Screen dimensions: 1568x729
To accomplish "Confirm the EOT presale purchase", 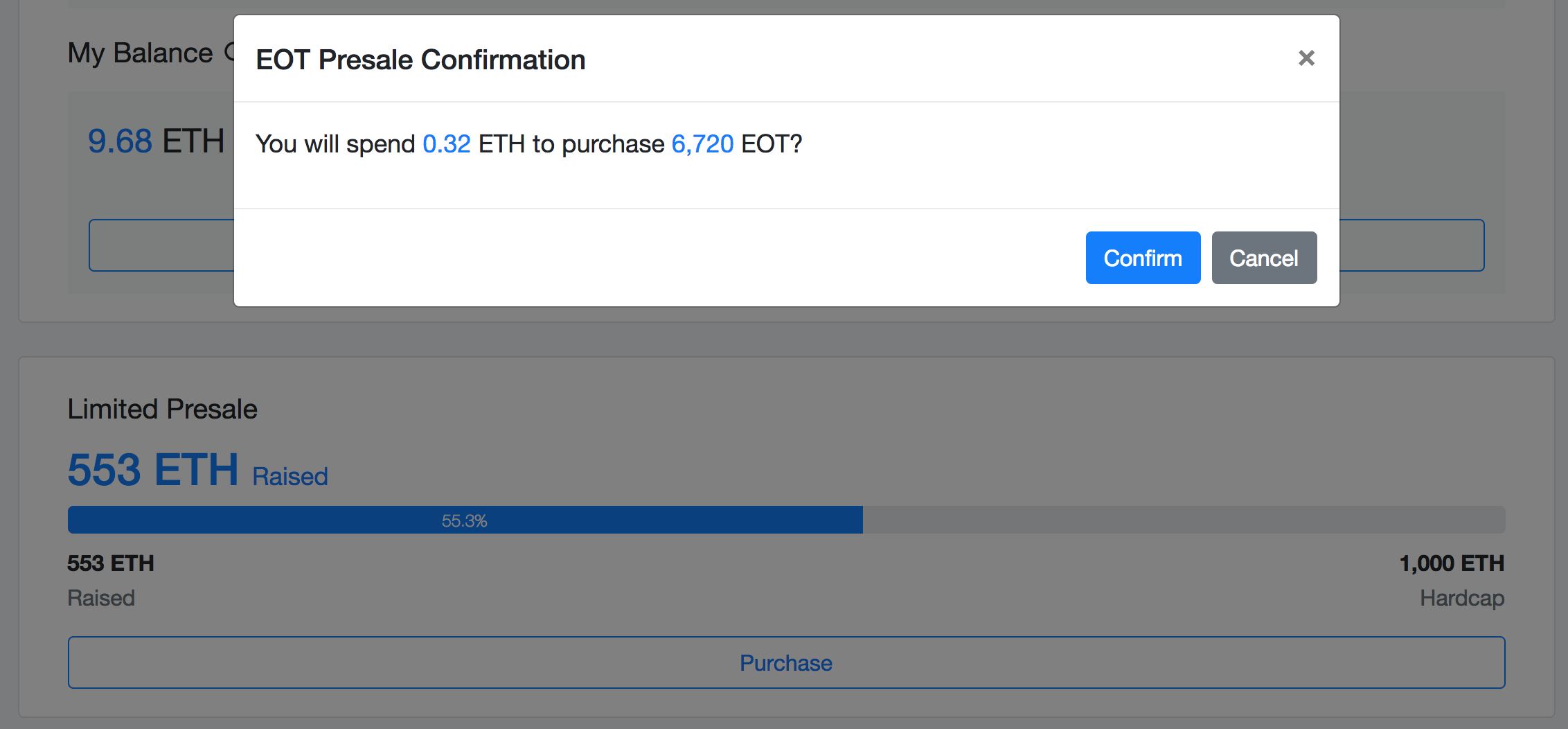I will tap(1143, 258).
